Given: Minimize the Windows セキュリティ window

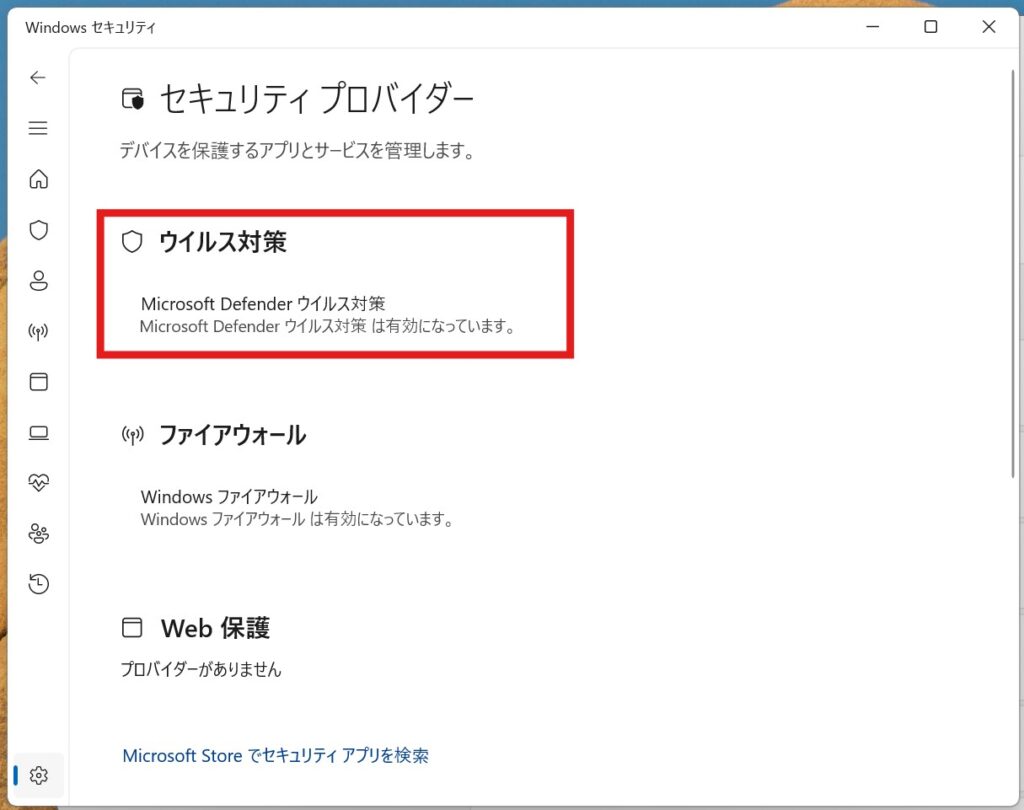Looking at the screenshot, I should click(x=872, y=27).
